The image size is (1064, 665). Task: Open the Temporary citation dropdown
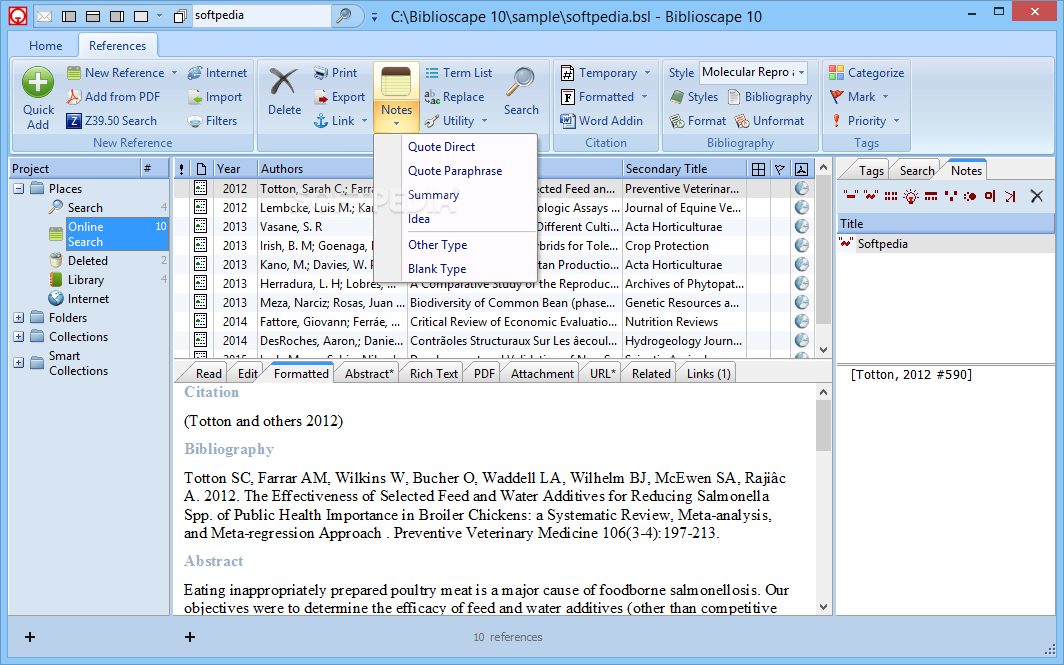coord(647,73)
